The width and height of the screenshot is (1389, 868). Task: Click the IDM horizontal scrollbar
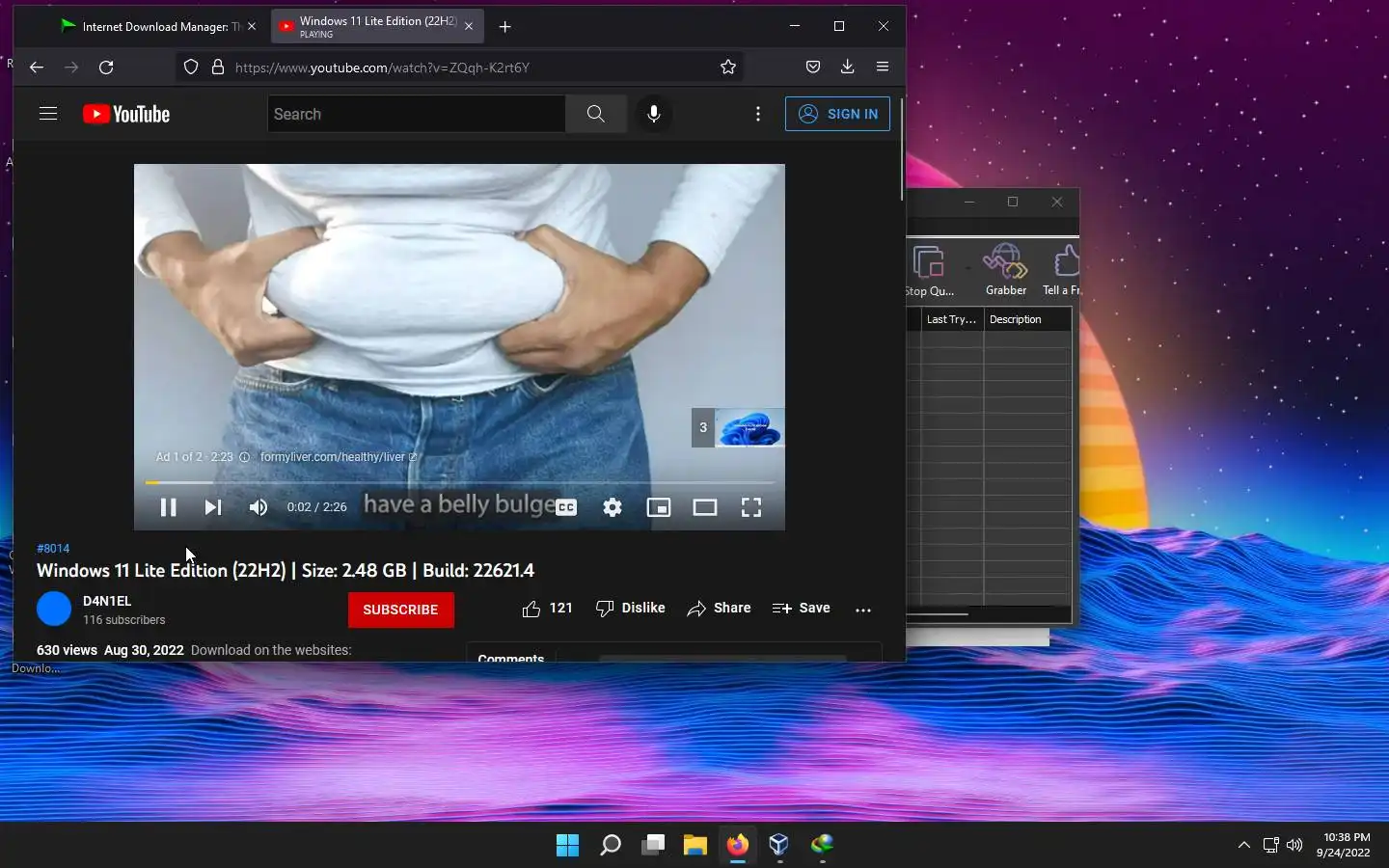point(937,614)
